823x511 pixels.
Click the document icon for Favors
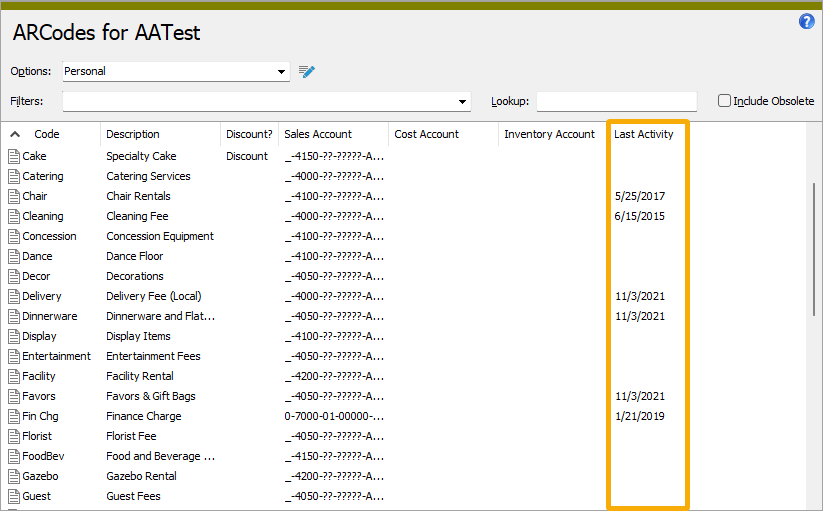tap(14, 396)
